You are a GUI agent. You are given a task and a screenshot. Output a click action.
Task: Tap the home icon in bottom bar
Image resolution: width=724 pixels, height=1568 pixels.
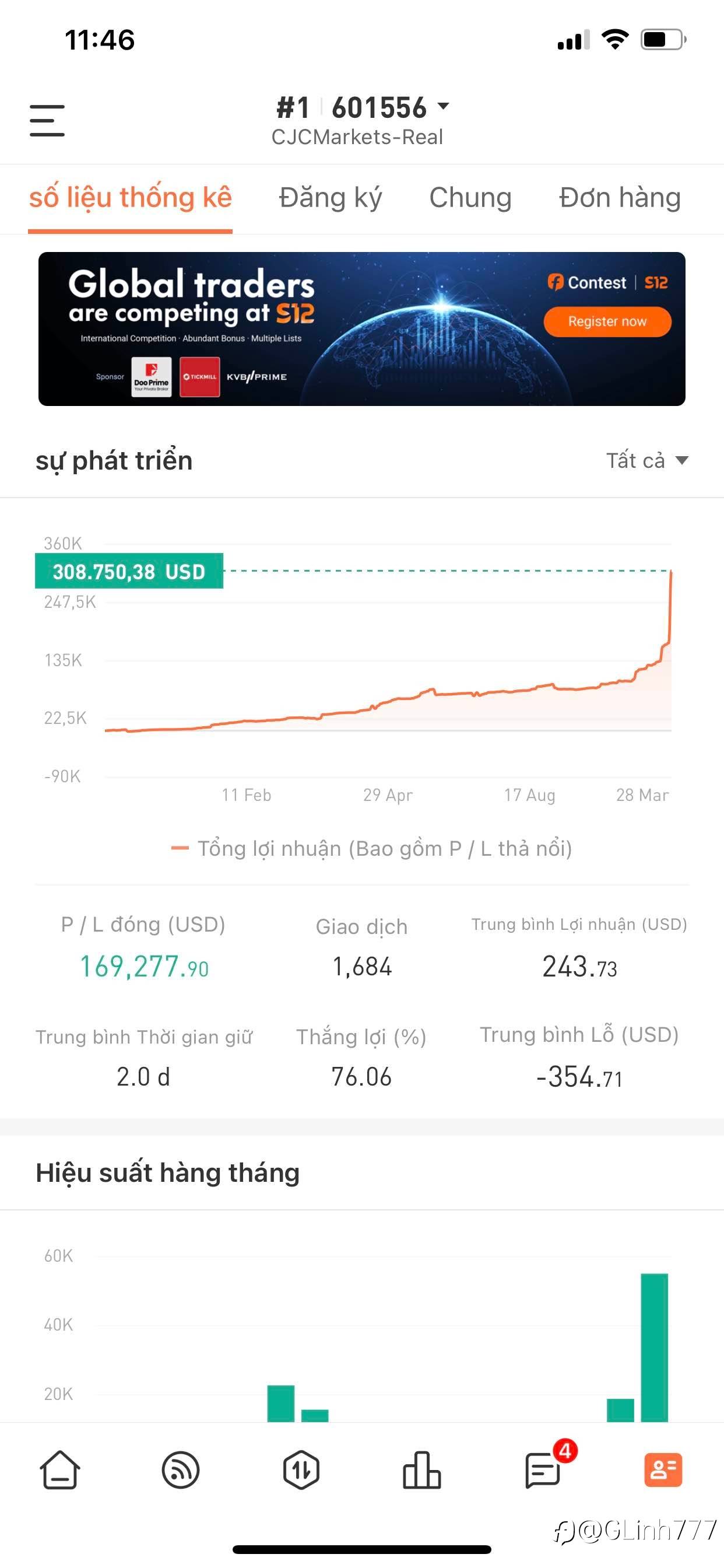pos(59,1469)
